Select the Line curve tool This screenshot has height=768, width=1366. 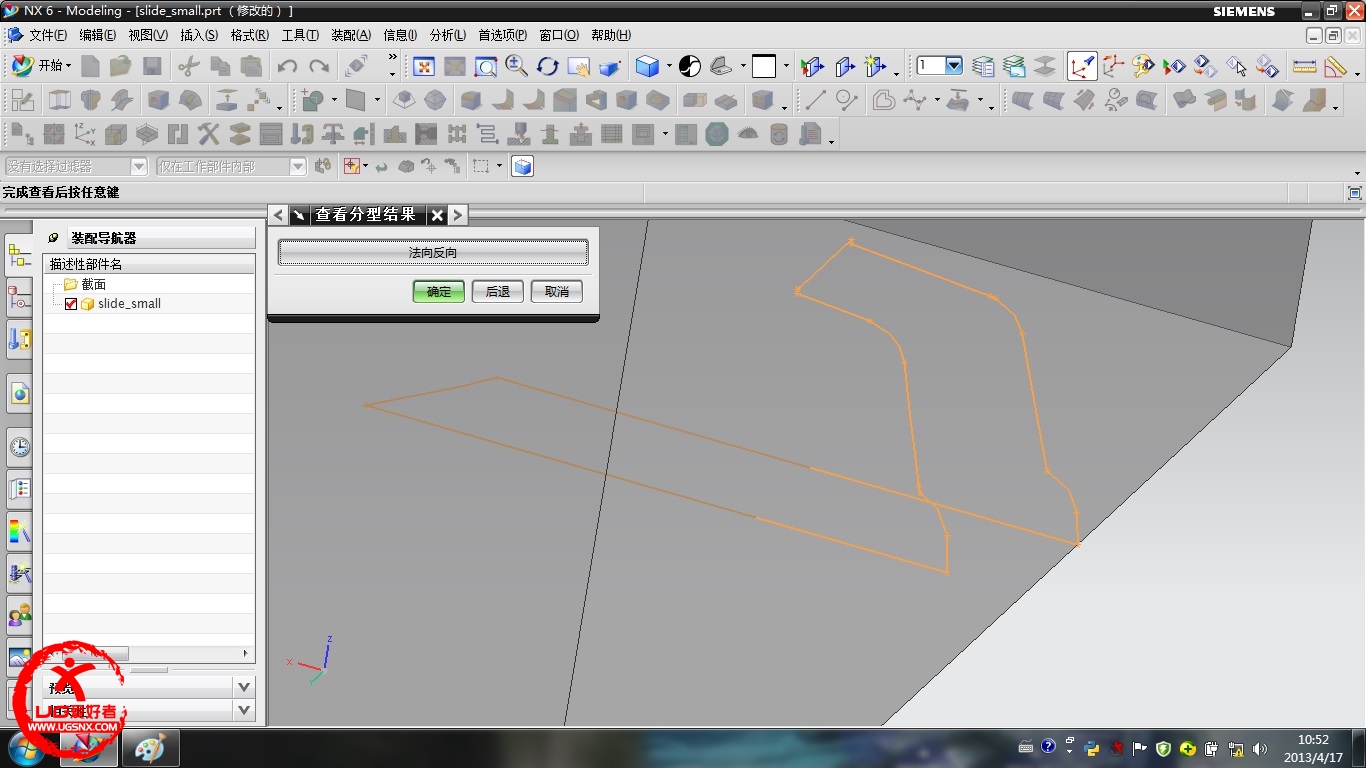[x=816, y=100]
